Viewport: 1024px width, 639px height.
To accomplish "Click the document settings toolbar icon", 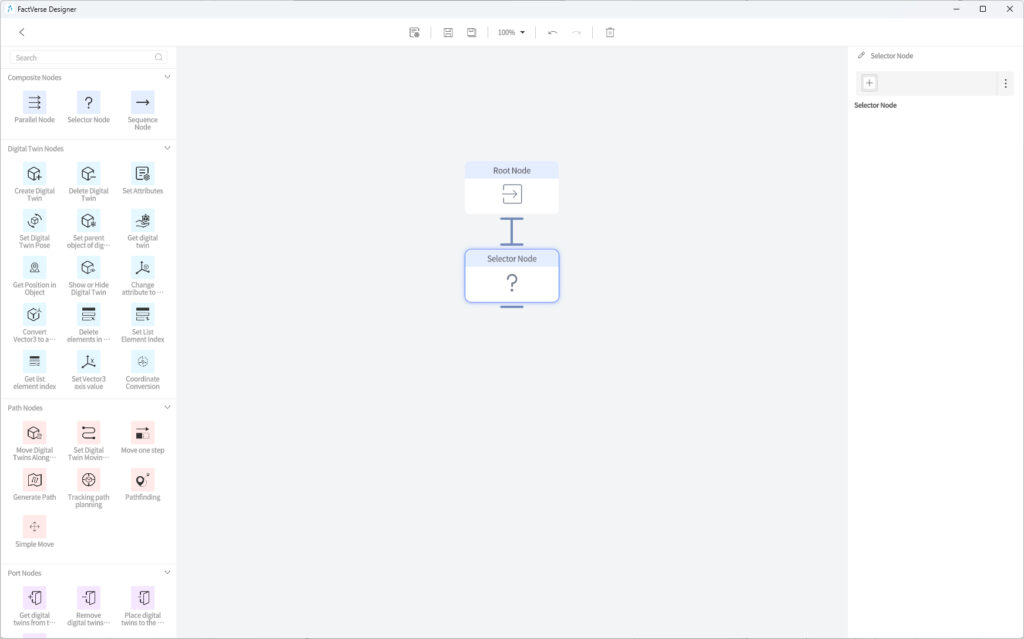I will tap(414, 32).
